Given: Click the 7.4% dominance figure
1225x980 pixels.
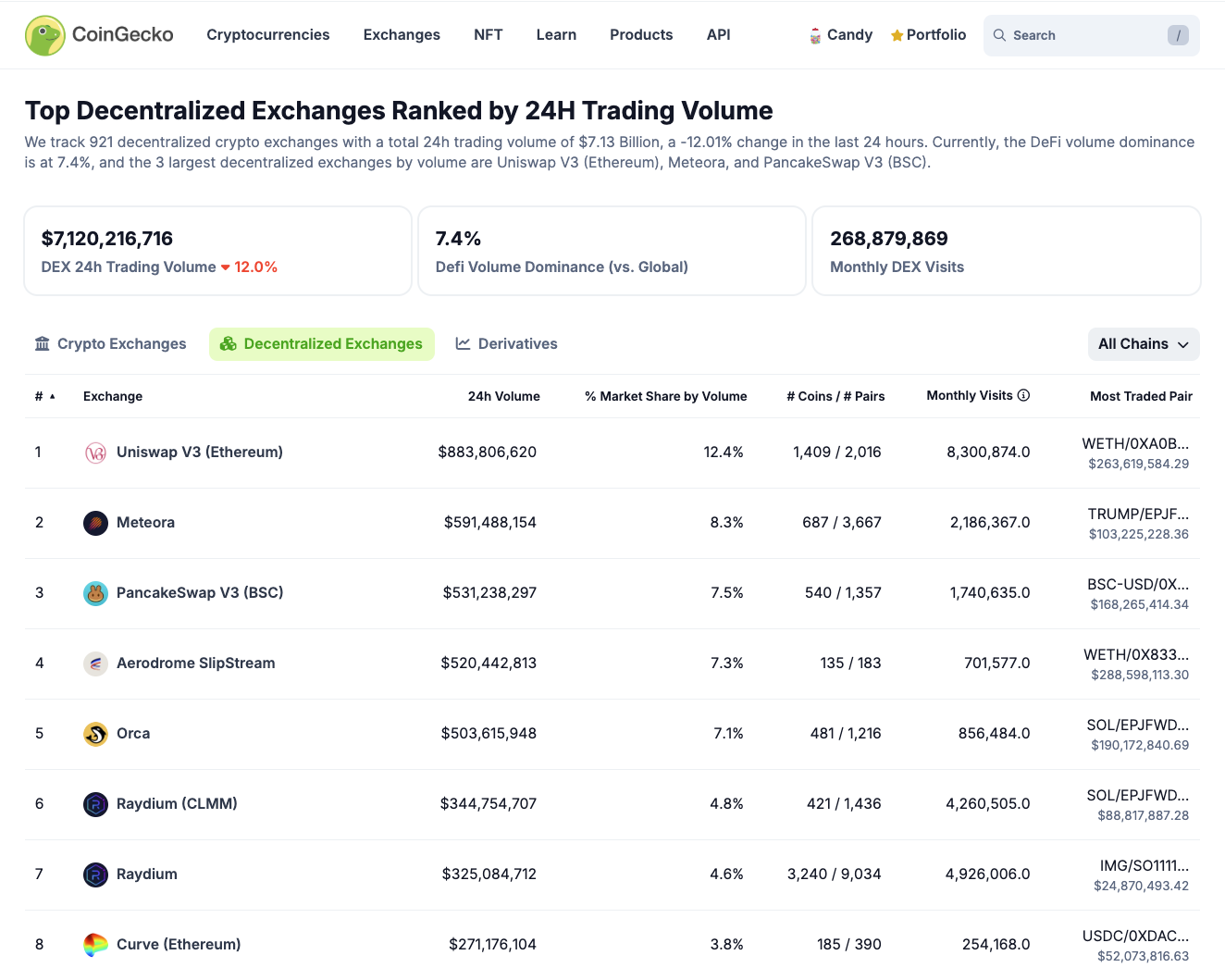Looking at the screenshot, I should (x=458, y=239).
